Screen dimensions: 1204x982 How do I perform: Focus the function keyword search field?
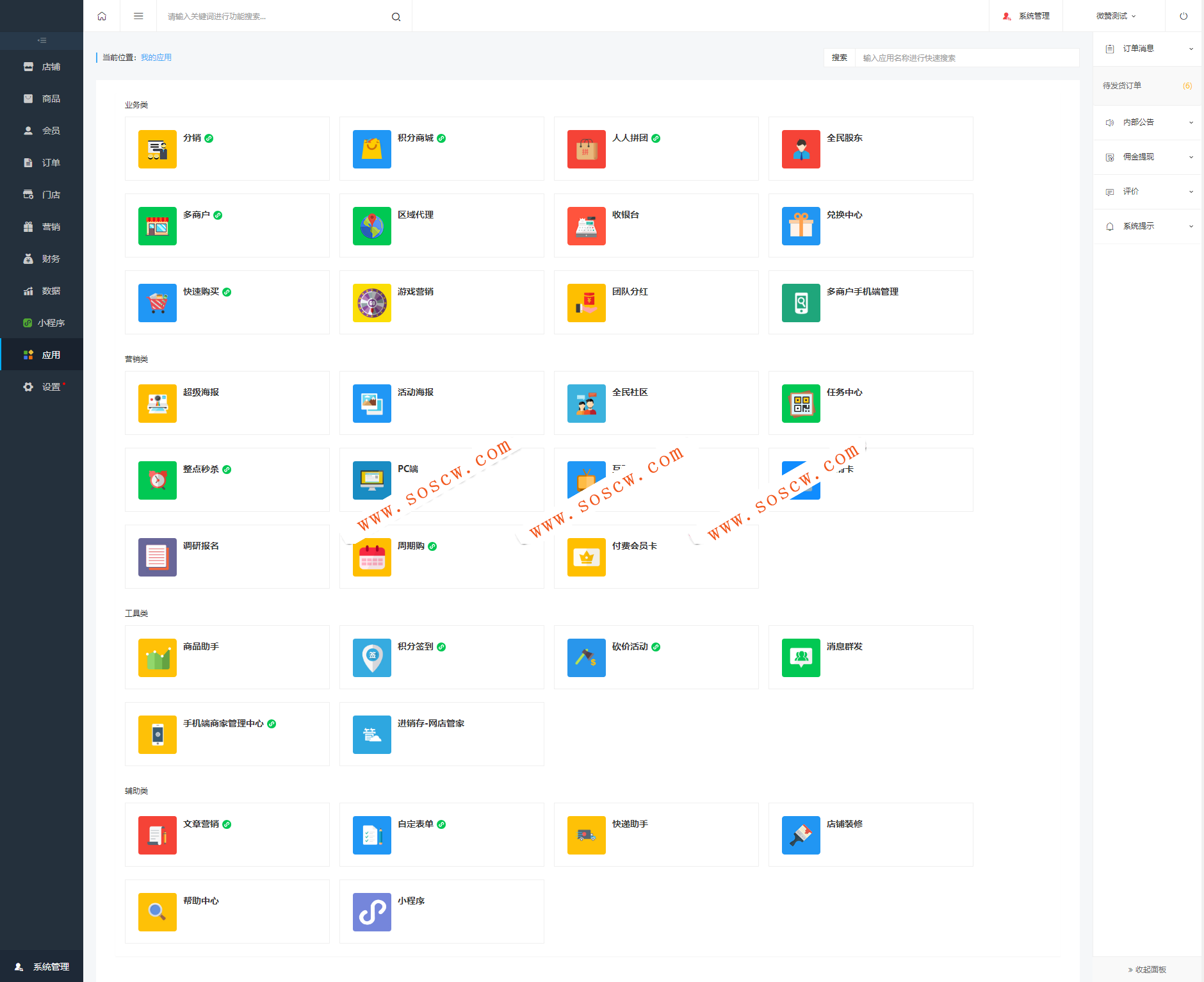(275, 17)
